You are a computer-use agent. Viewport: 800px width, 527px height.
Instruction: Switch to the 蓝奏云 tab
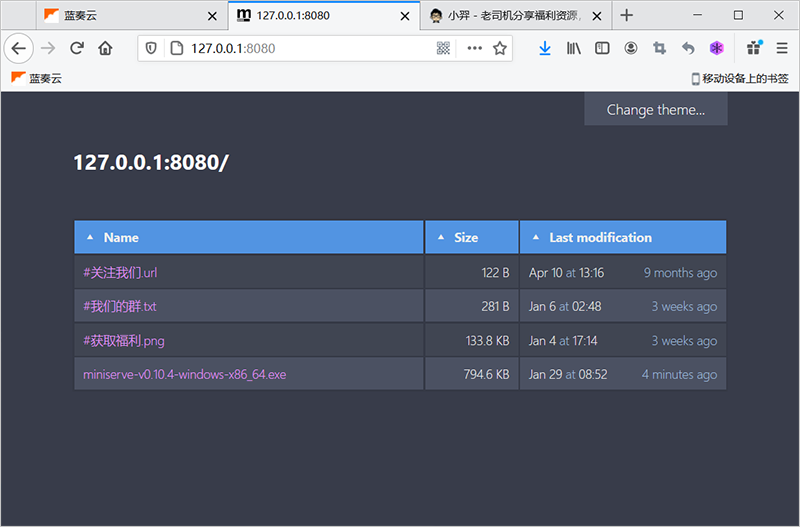pyautogui.click(x=132, y=16)
